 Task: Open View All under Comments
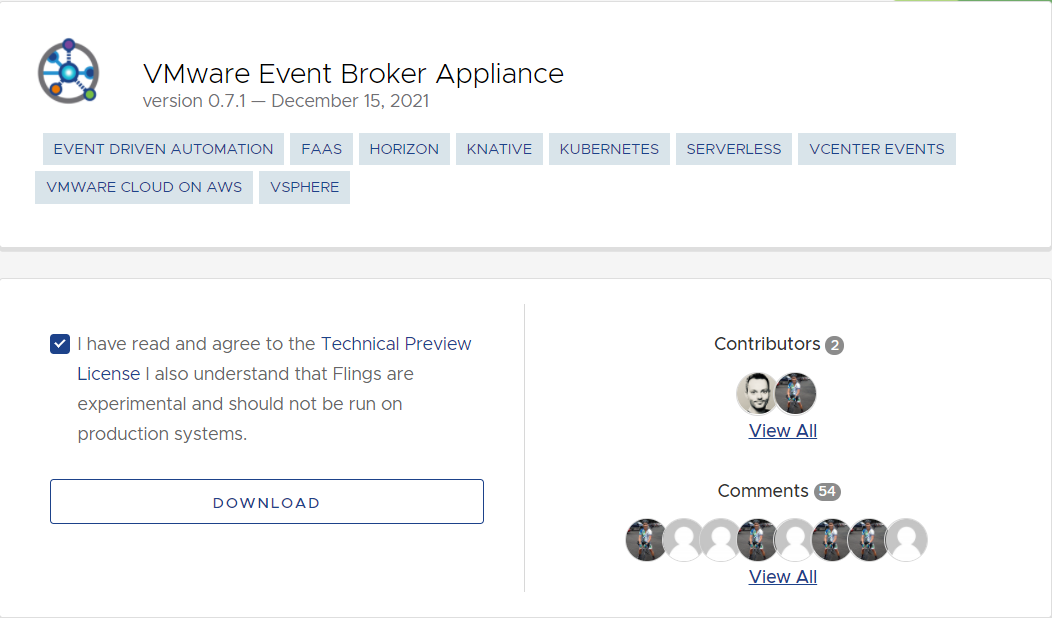tap(782, 576)
